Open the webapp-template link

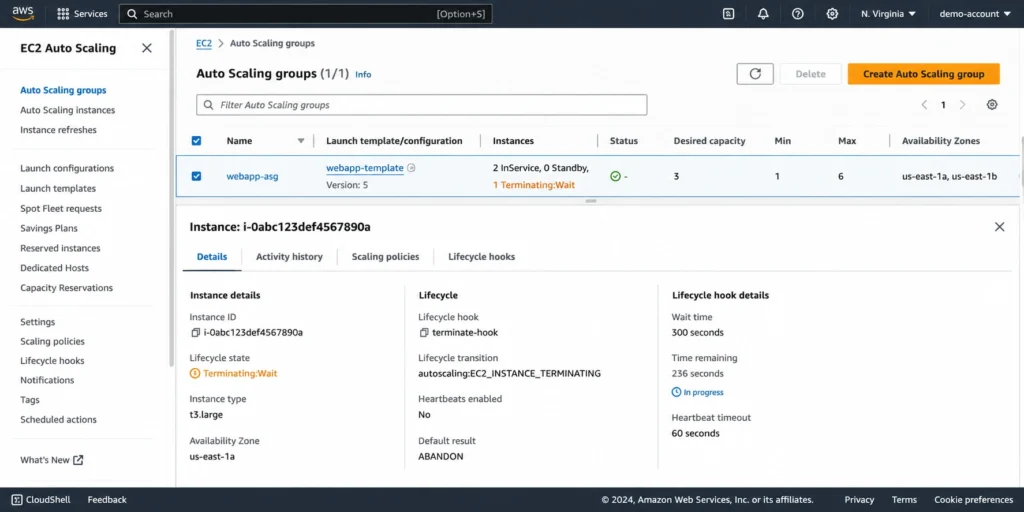pos(365,168)
